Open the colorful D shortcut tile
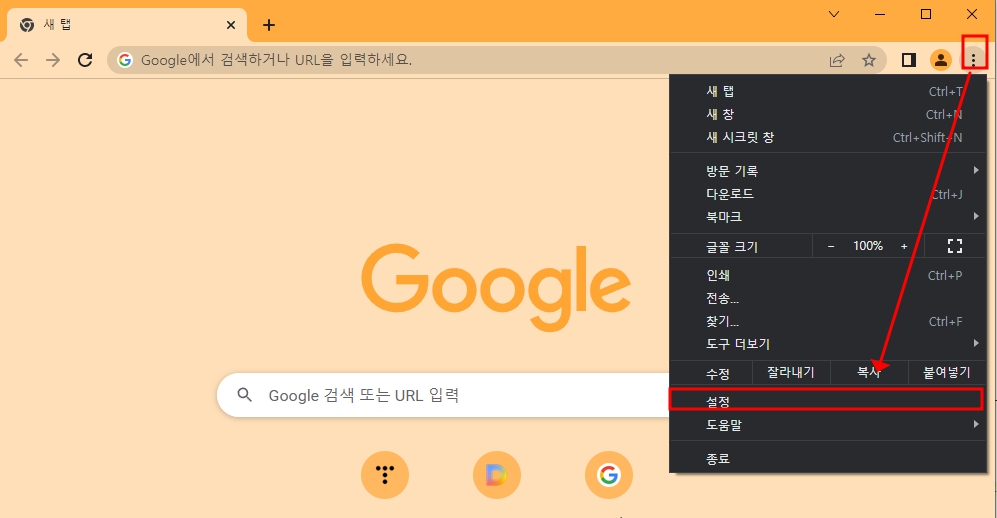 [x=497, y=475]
